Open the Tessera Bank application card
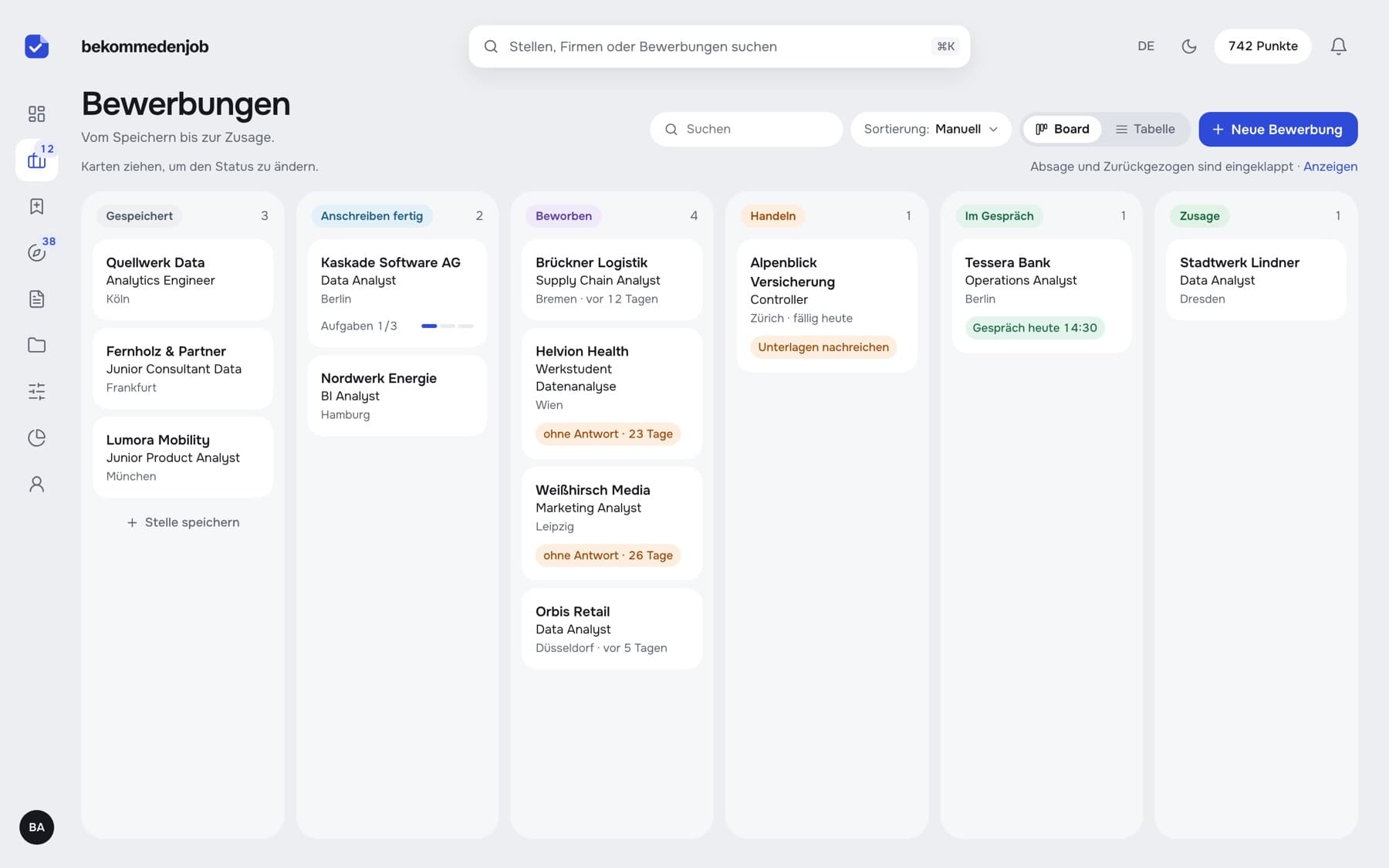The width and height of the screenshot is (1389, 868). click(x=1041, y=296)
